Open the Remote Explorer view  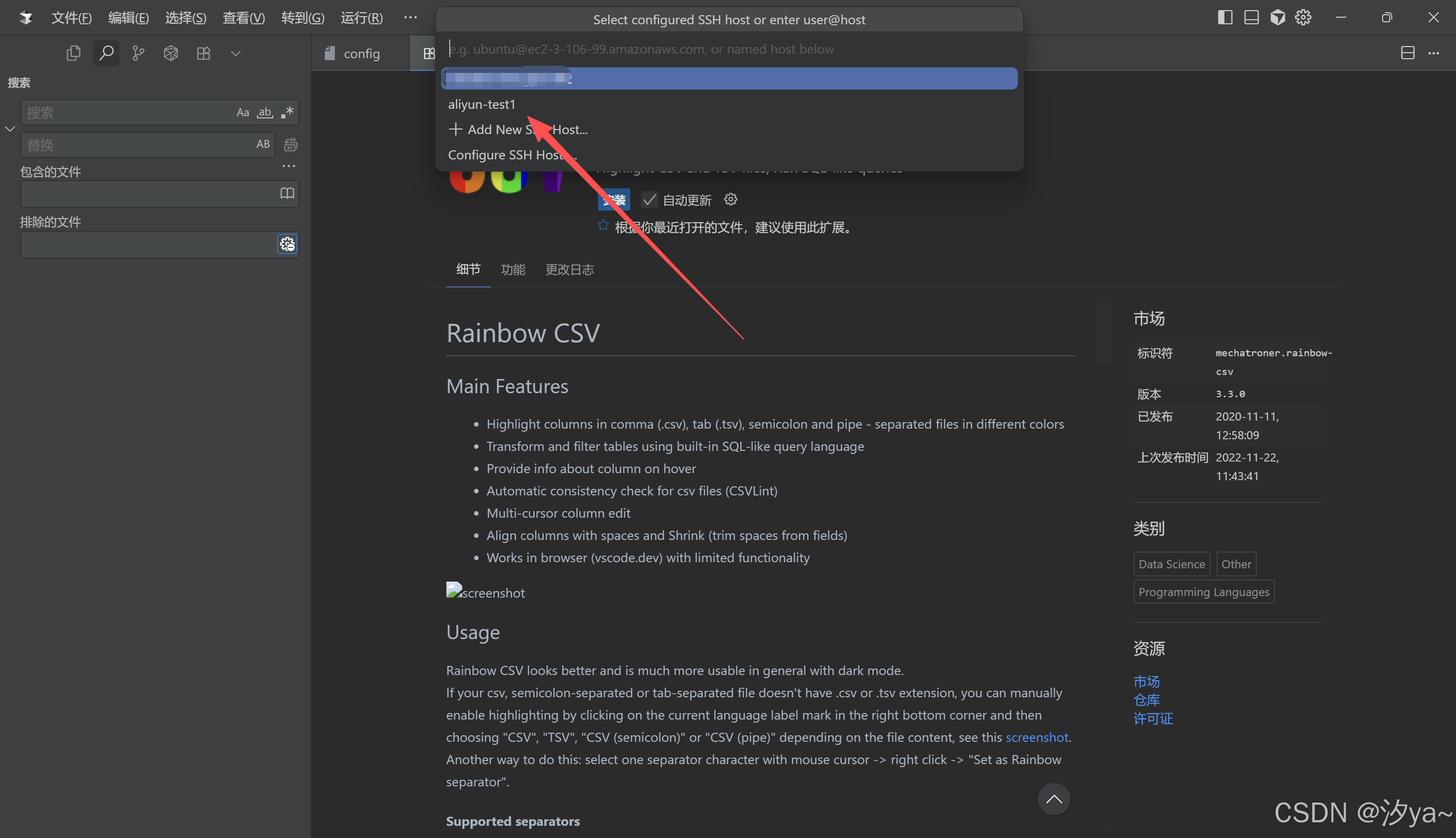[170, 53]
